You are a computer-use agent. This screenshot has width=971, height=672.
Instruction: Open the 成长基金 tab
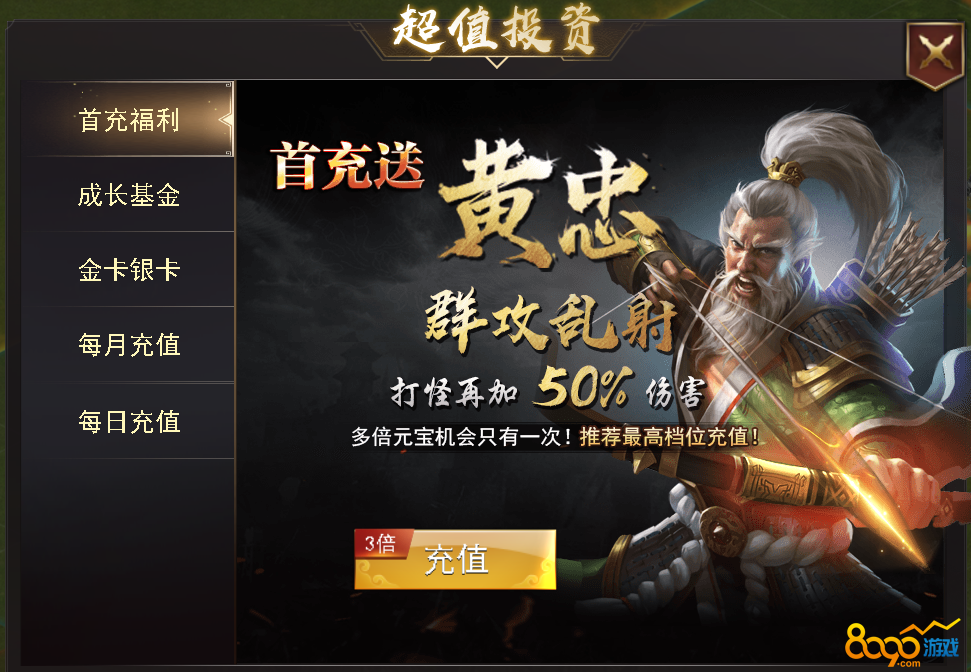click(x=128, y=194)
